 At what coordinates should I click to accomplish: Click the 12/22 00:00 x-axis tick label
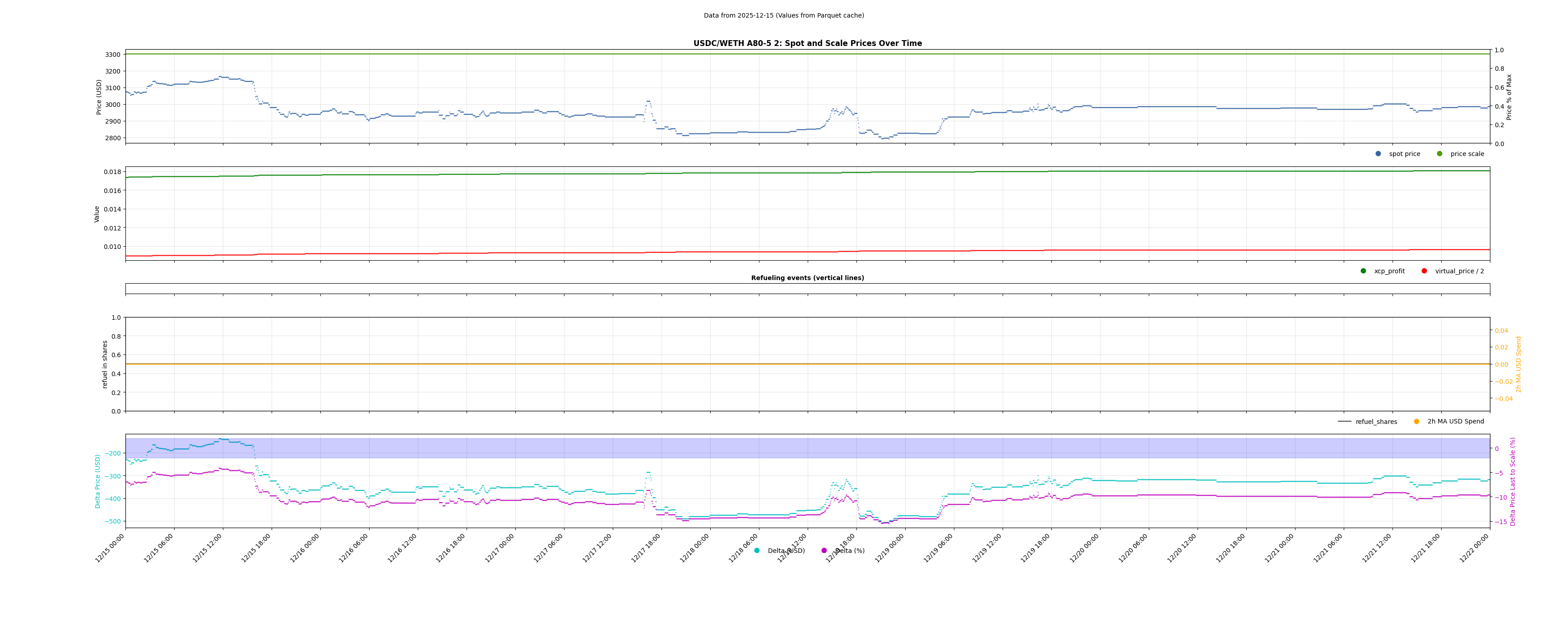coord(1475,548)
